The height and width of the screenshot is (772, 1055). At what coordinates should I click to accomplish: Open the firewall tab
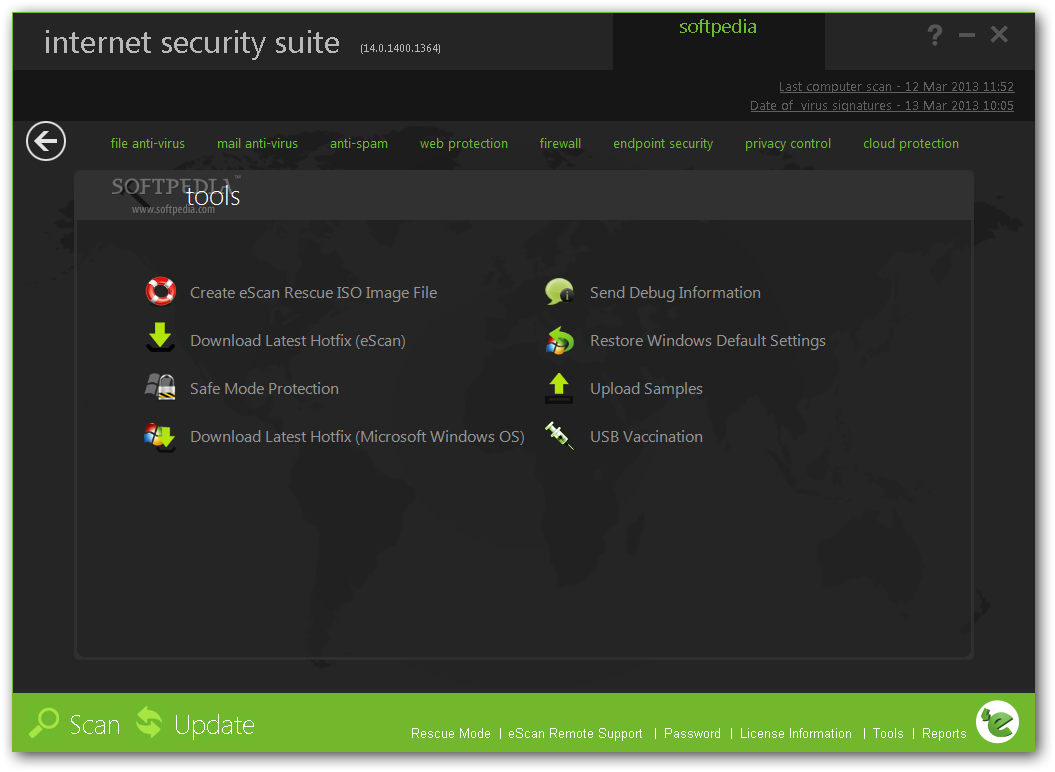click(560, 143)
